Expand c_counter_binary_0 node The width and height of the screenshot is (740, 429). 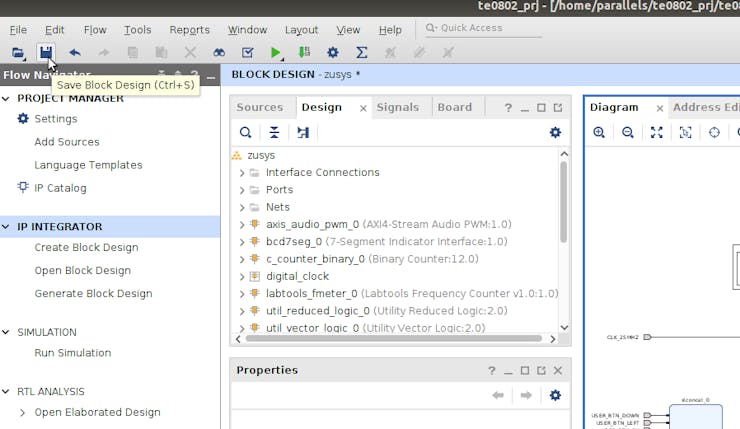coord(242,259)
